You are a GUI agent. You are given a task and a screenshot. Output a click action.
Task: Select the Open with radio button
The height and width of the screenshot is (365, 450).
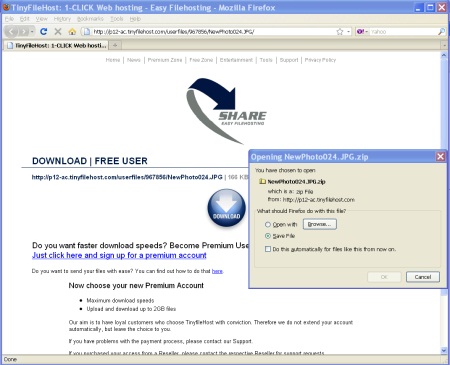267,225
